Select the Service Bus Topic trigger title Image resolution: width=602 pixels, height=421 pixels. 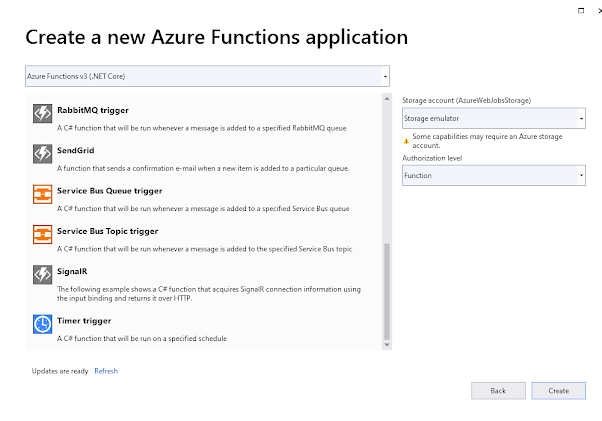click(108, 231)
